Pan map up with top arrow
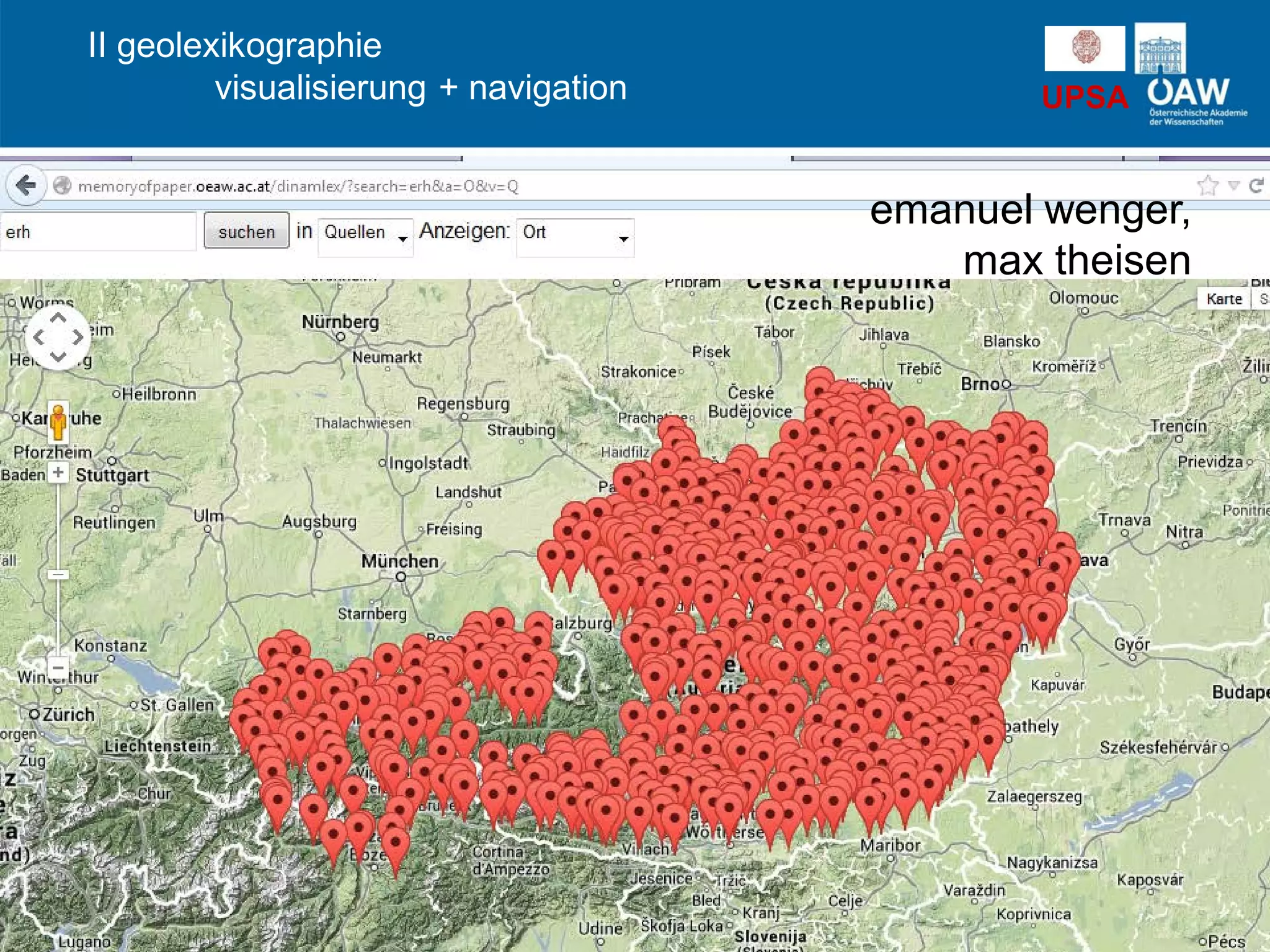 click(58, 318)
